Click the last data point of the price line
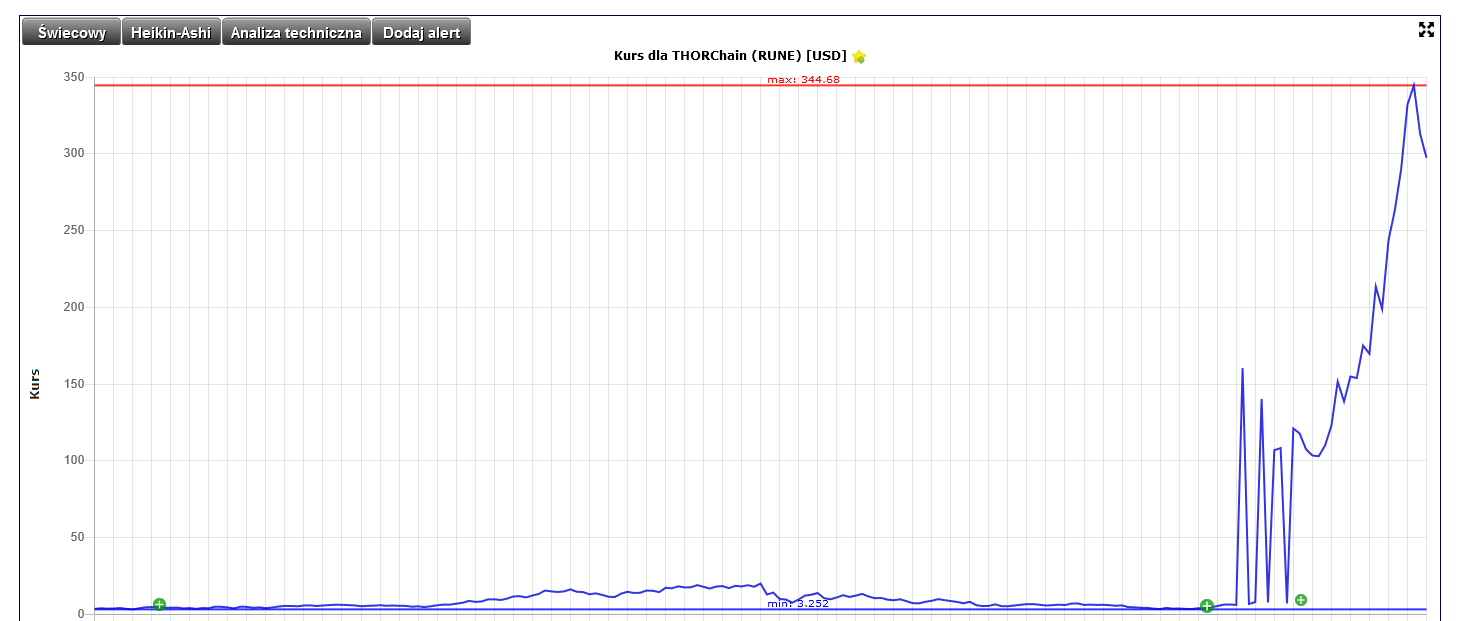 (1426, 157)
